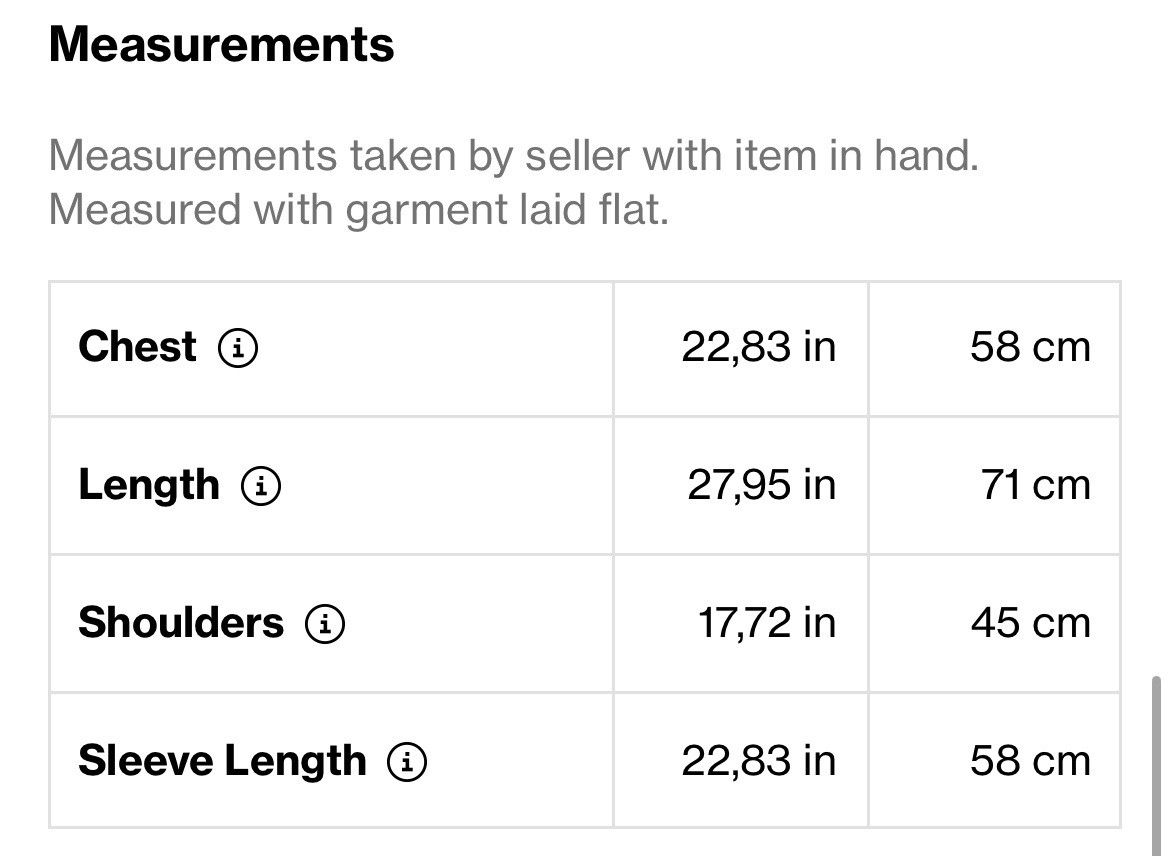Screen dimensions: 1170x856
Task: Select the 27,95 in length value
Action: [761, 485]
